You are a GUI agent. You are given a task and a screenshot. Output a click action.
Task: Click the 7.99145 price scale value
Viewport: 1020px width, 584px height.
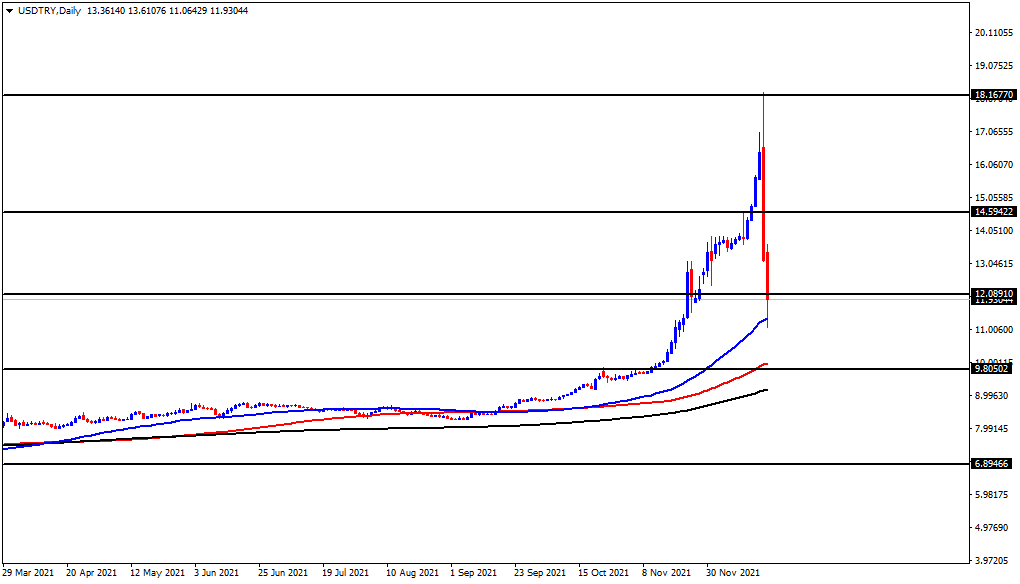pyautogui.click(x=993, y=429)
